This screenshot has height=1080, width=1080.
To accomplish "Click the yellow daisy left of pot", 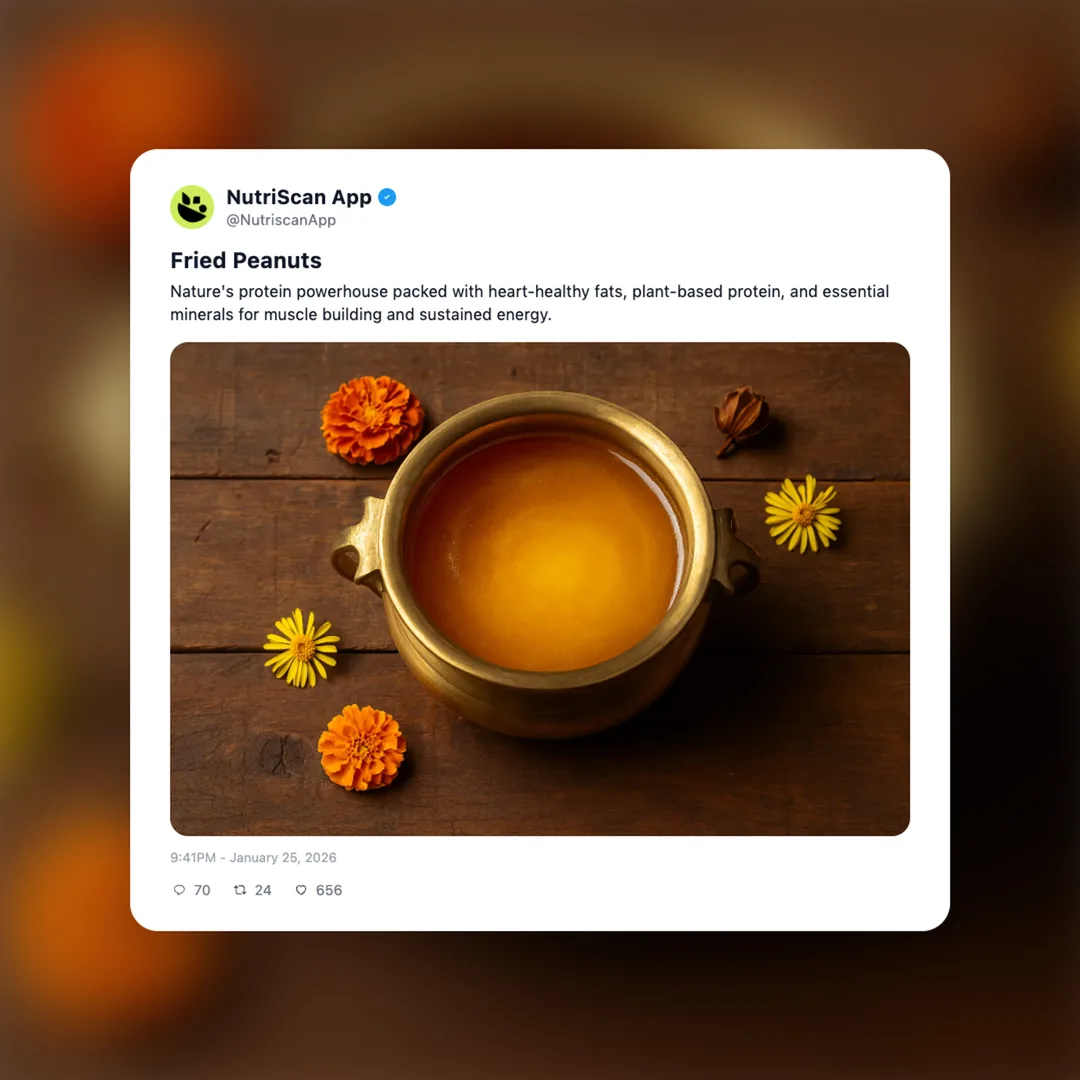I will coord(302,647).
